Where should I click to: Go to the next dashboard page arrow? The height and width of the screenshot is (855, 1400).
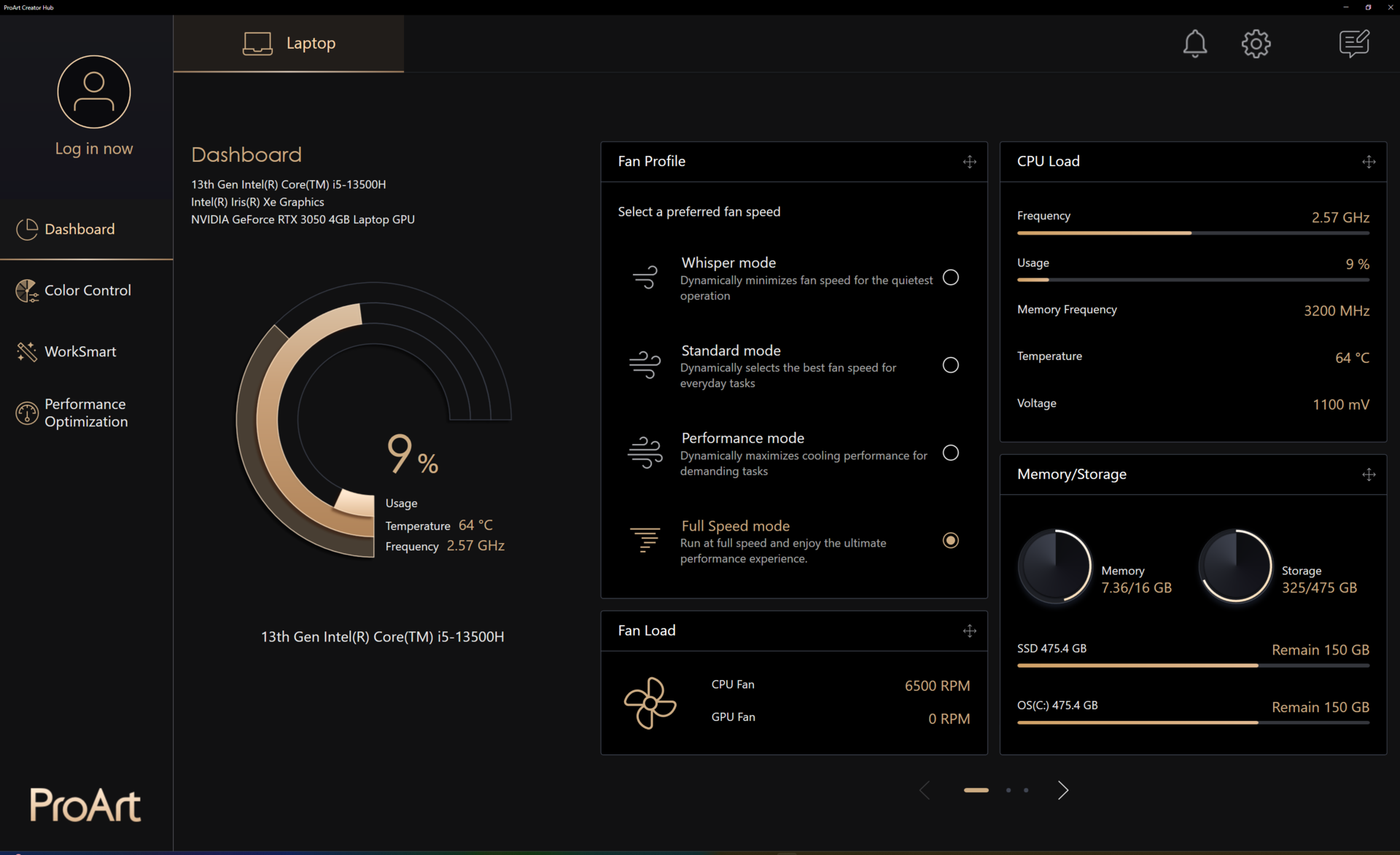click(1063, 790)
